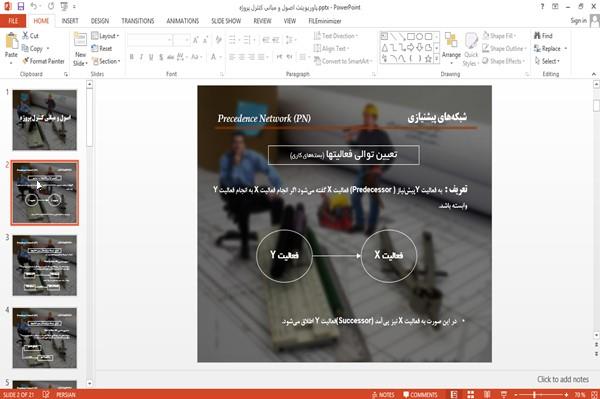Open the DESIGN ribbon tab
Viewport: 600px width, 399px height.
99,21
